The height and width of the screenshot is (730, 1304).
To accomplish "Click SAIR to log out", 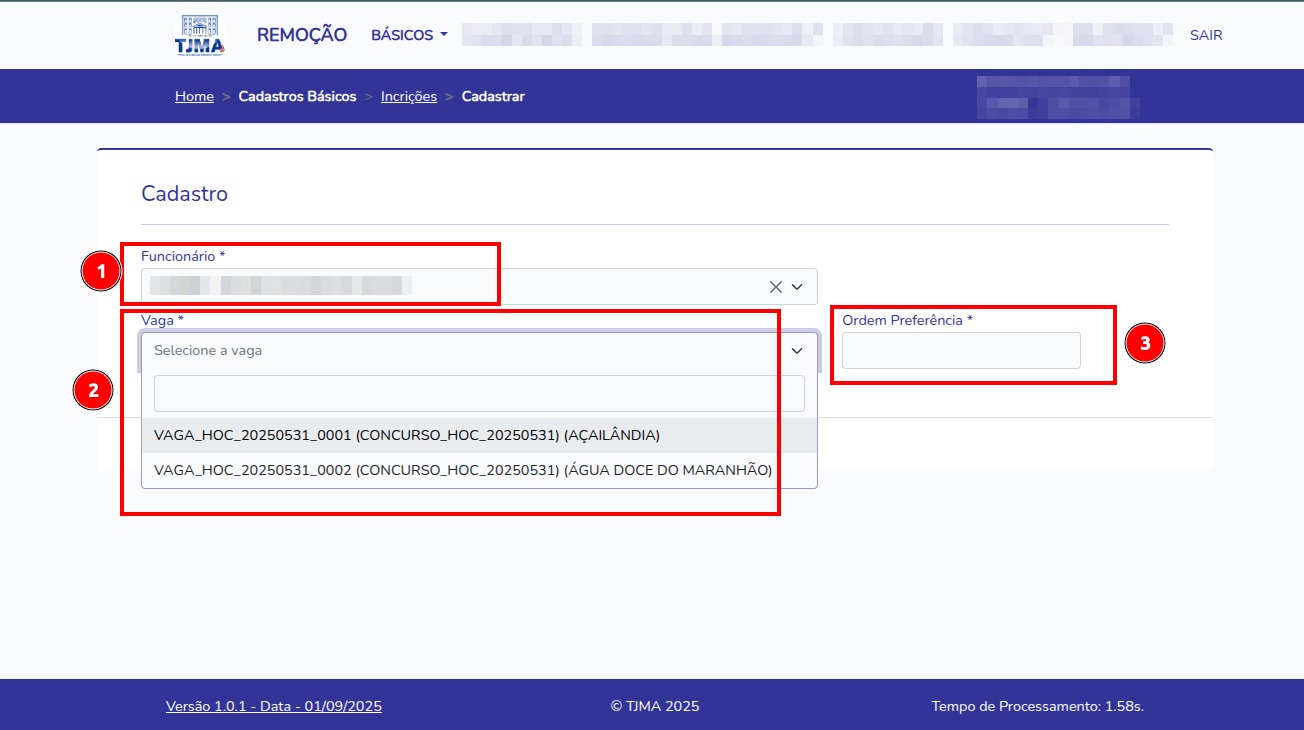I will pos(1205,35).
